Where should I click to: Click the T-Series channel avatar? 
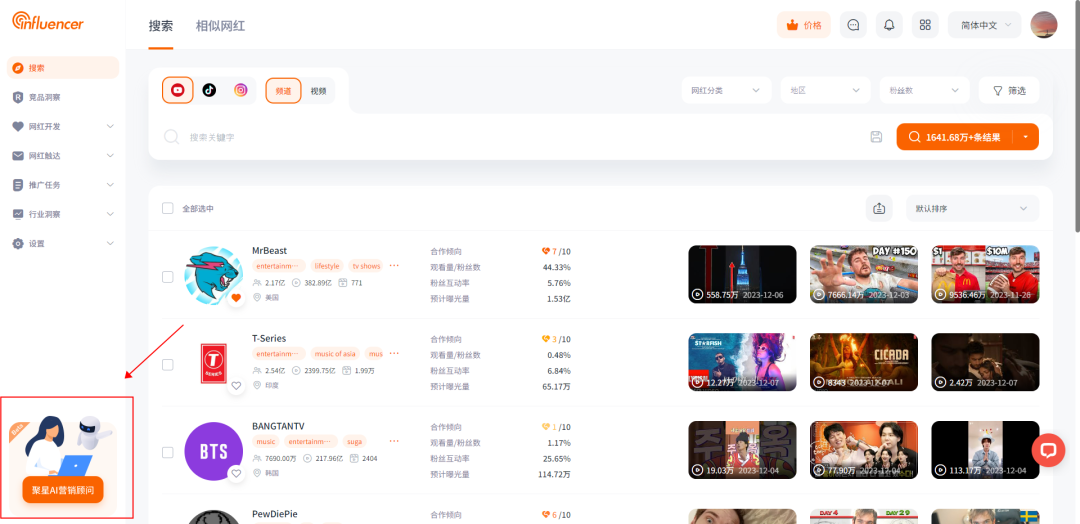point(214,363)
